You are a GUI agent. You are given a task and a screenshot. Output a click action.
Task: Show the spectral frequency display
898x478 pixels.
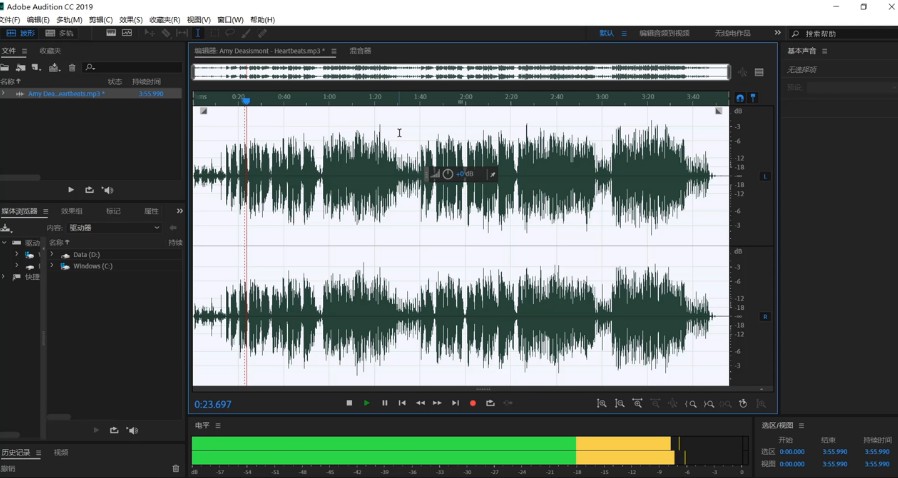pos(111,33)
